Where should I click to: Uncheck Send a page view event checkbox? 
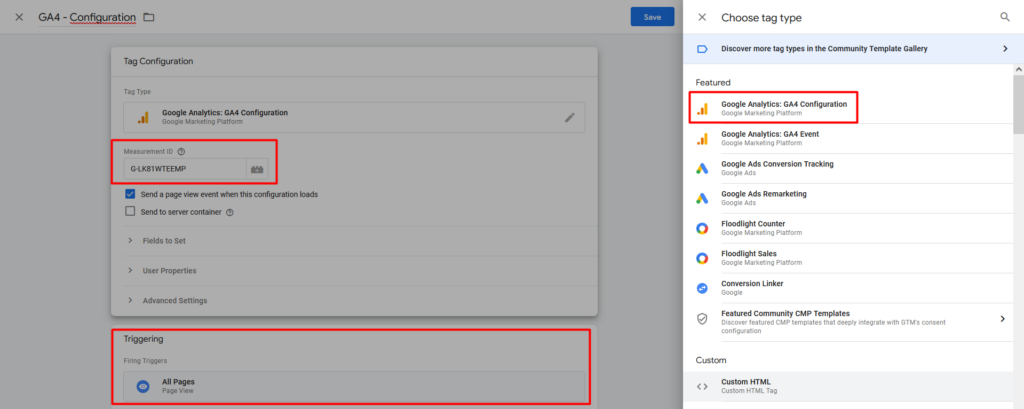click(x=130, y=194)
